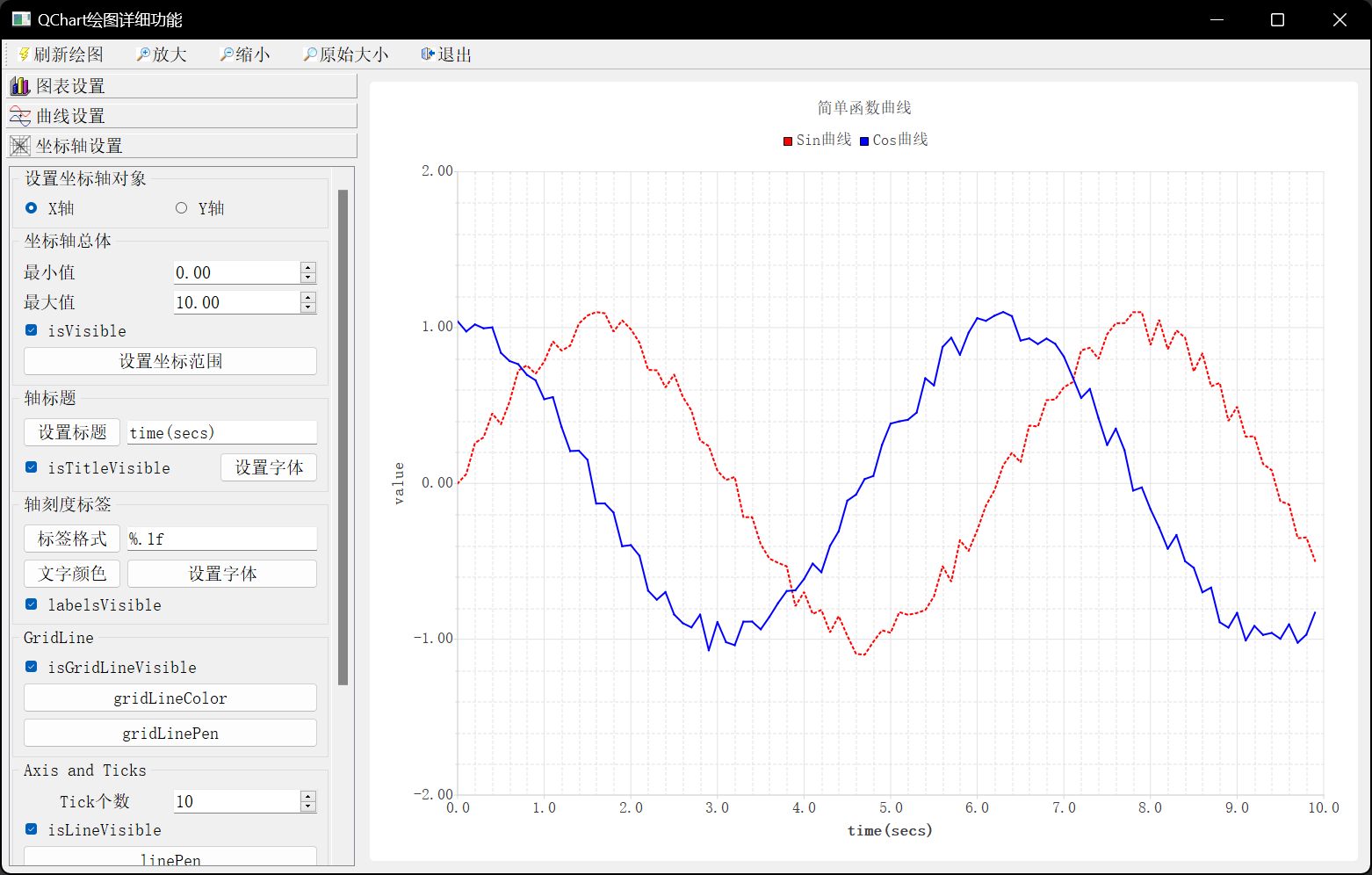The height and width of the screenshot is (875, 1372).
Task: Toggle the labelsVisible checkbox
Action: [x=32, y=604]
